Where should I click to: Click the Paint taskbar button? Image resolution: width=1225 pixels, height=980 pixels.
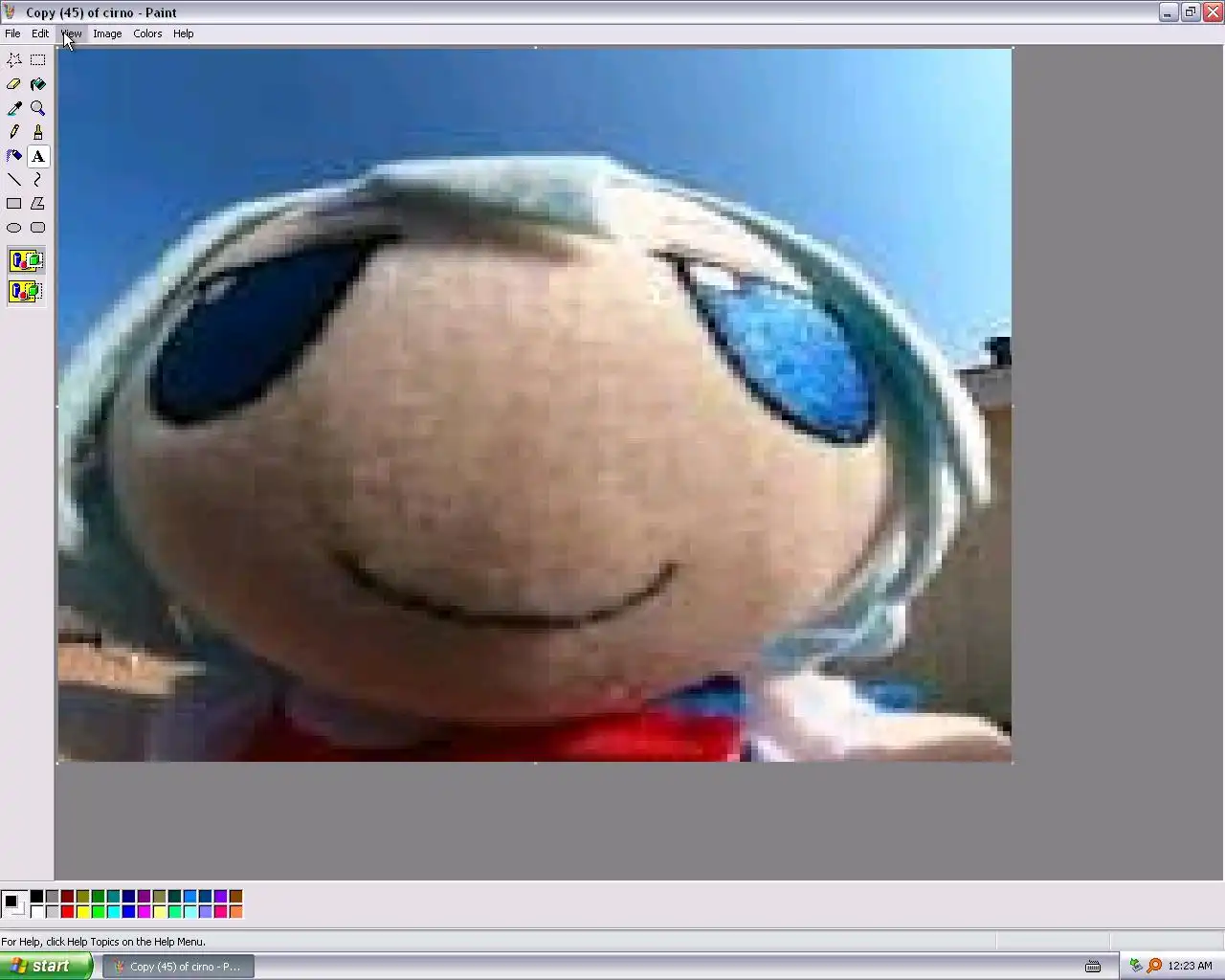[178, 967]
